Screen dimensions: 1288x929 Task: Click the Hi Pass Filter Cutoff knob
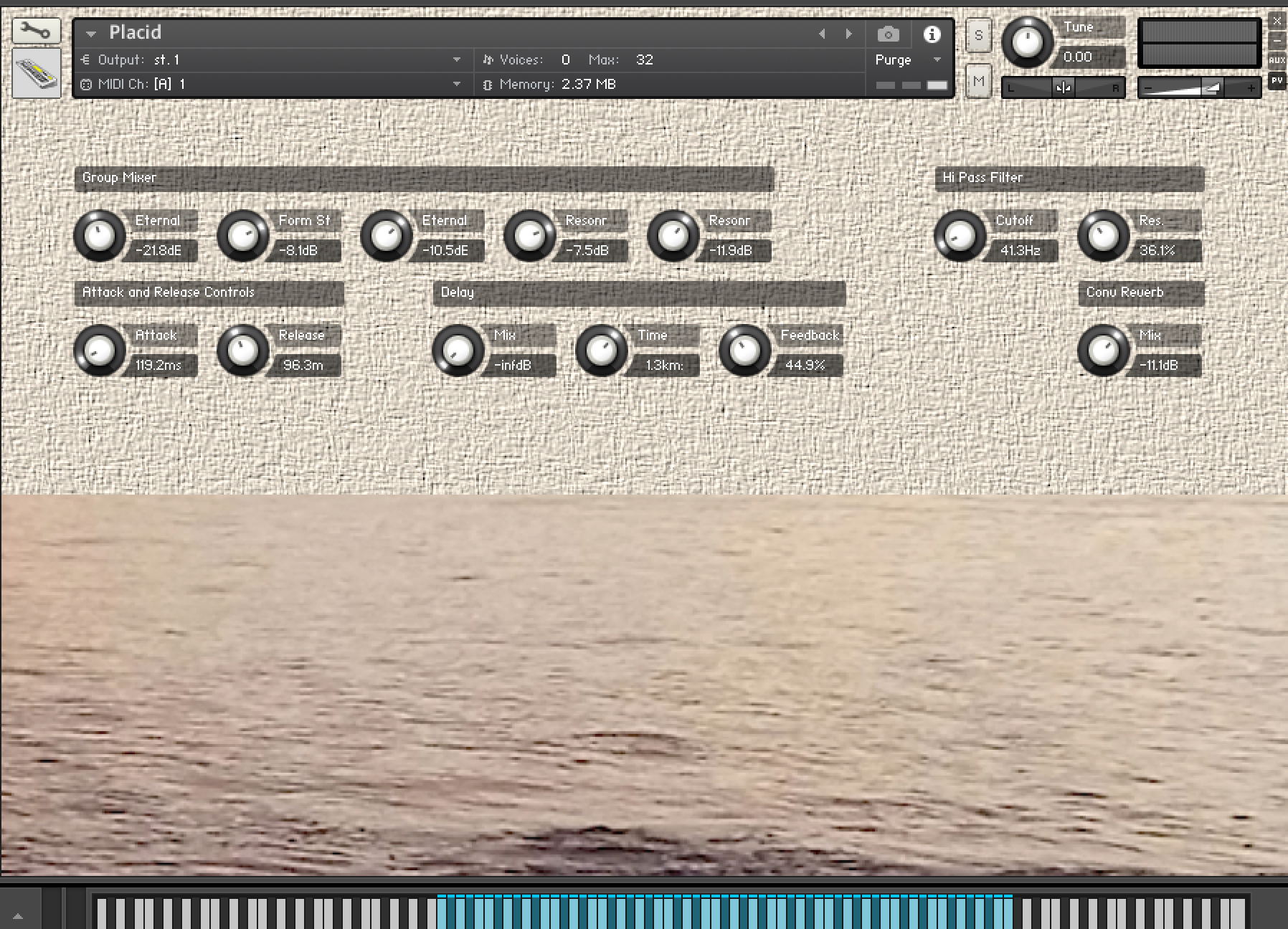960,236
